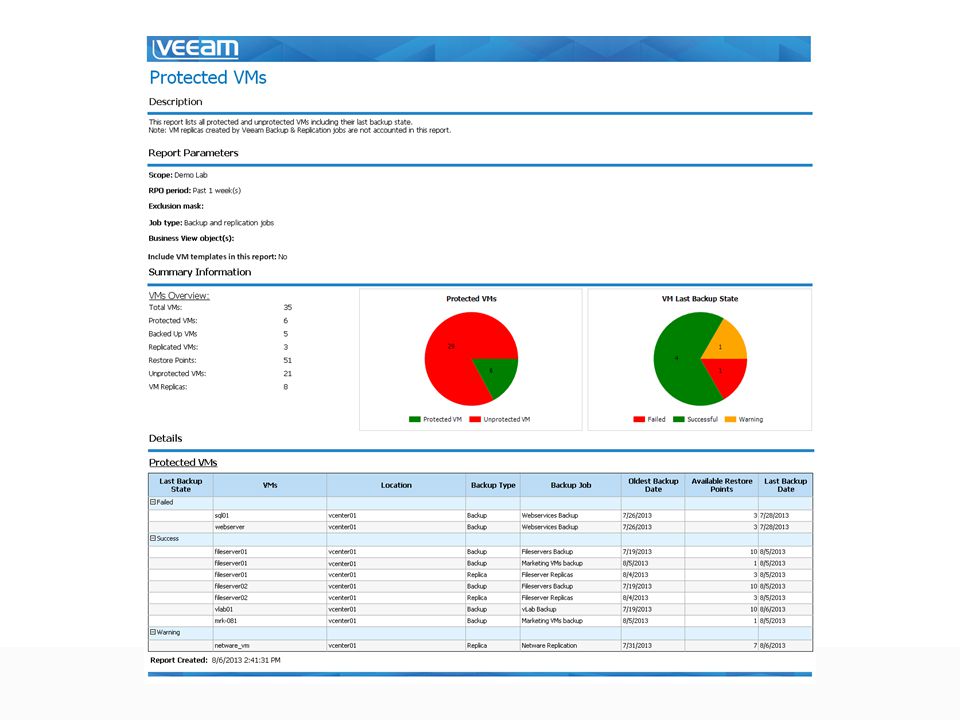The width and height of the screenshot is (960, 720).
Task: Click the underlined VMs Overview link
Action: coord(179,295)
